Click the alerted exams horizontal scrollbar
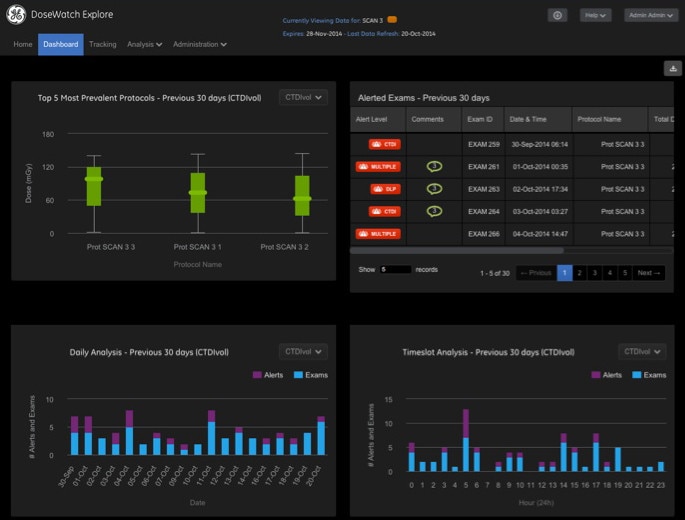685x520 pixels. [x=457, y=251]
